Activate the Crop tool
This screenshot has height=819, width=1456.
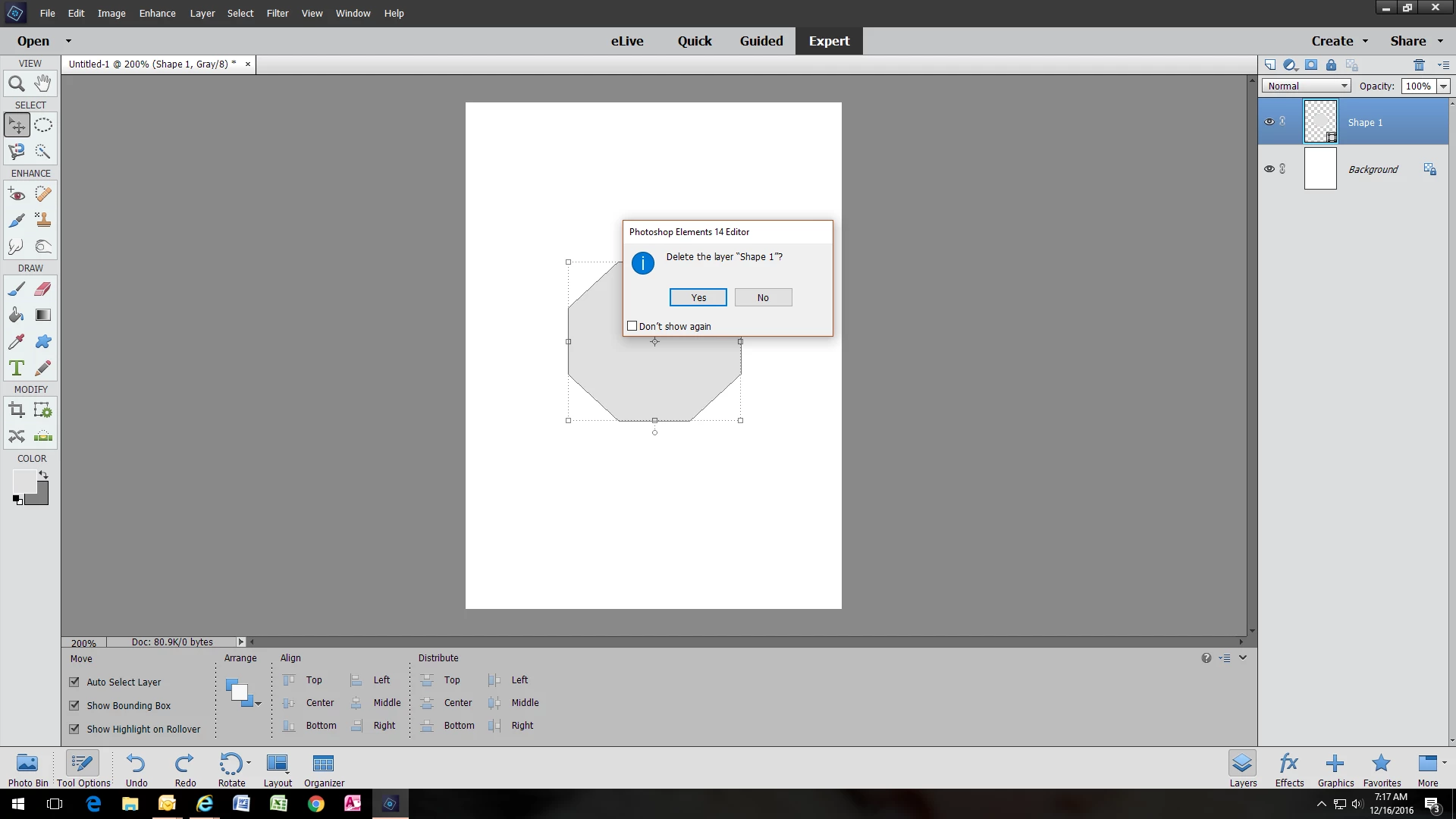tap(17, 411)
